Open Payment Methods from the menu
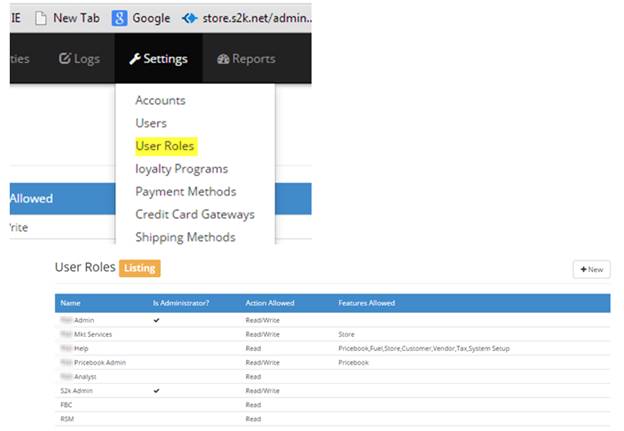This screenshot has width=624, height=431. pyautogui.click(x=185, y=191)
